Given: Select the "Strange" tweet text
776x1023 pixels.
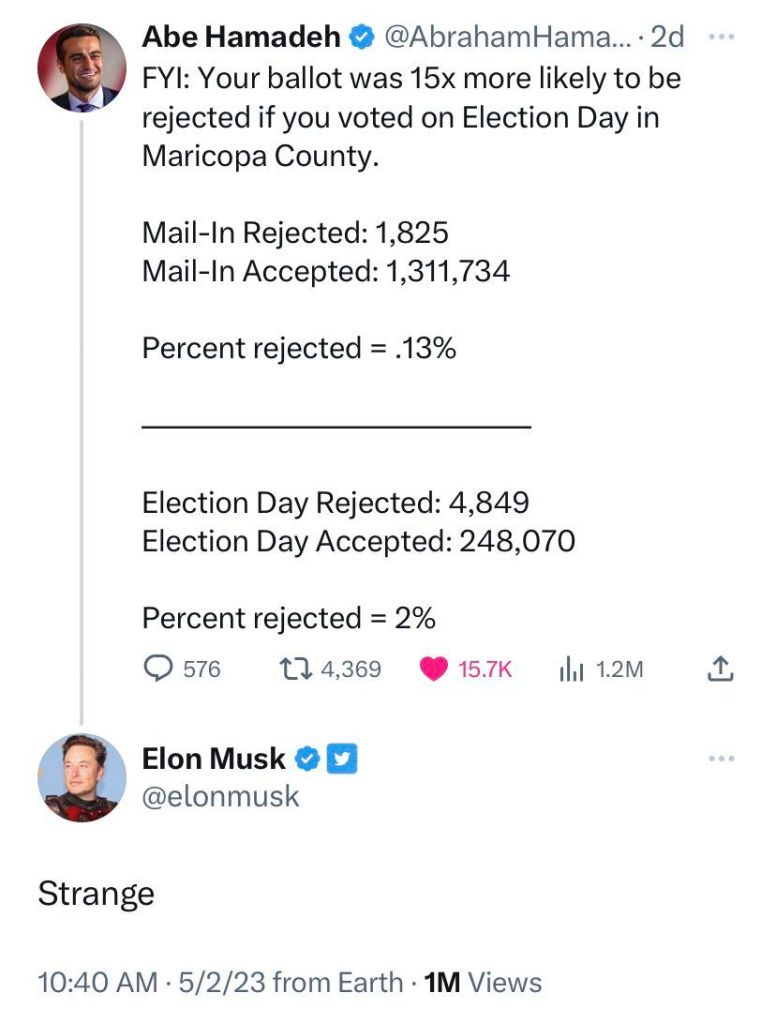Looking at the screenshot, I should click(x=96, y=893).
